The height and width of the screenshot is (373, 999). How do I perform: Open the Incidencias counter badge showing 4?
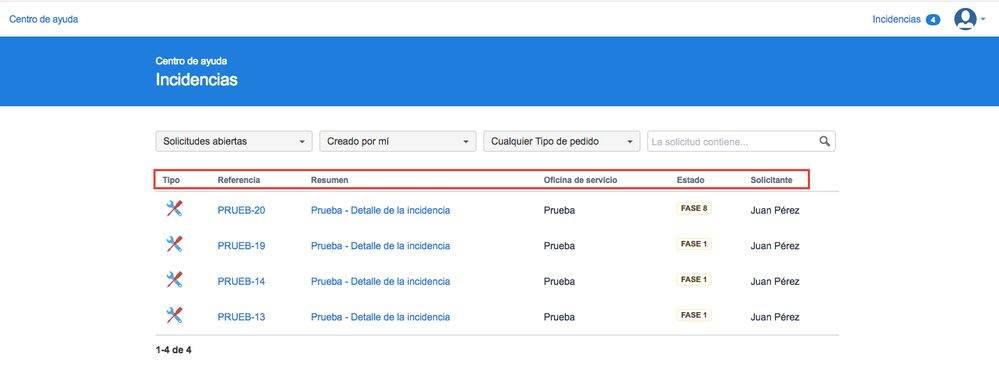click(933, 20)
